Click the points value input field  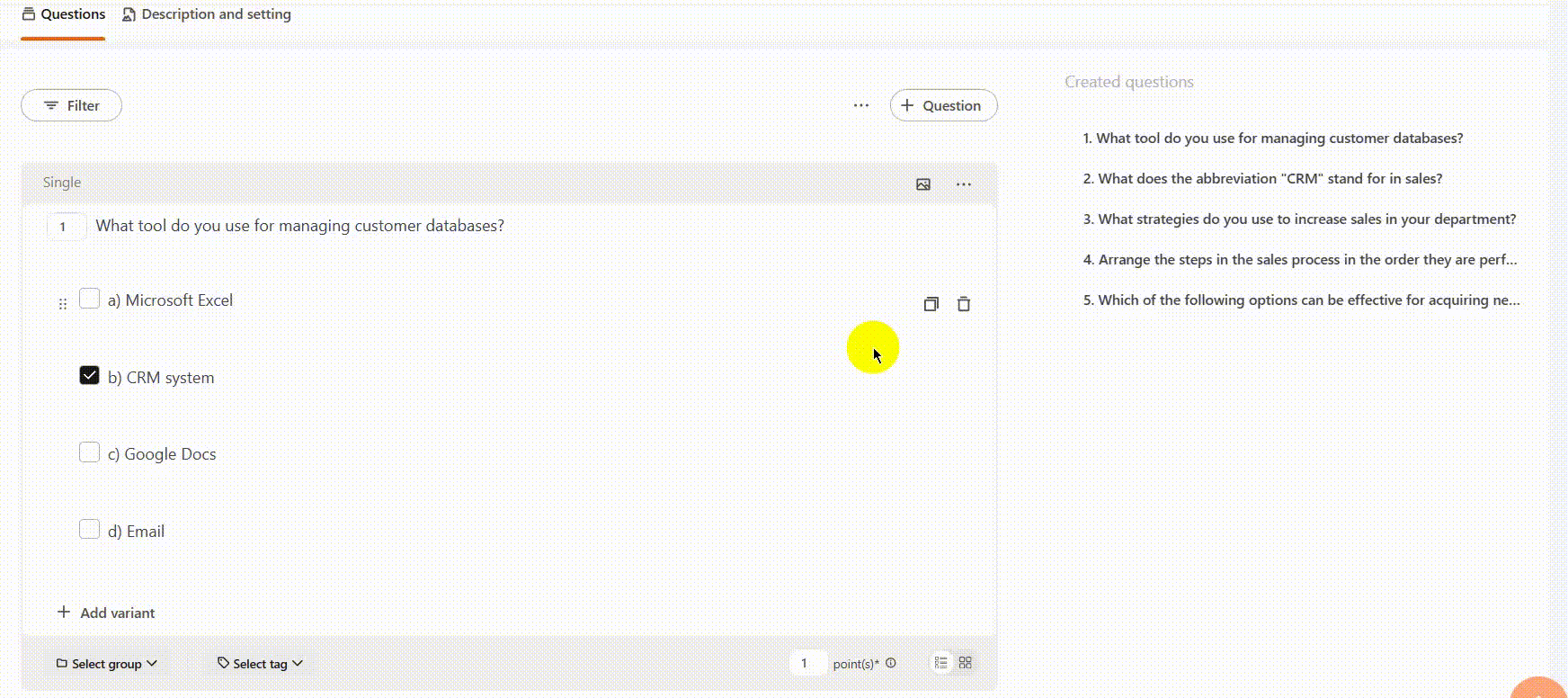click(x=806, y=664)
